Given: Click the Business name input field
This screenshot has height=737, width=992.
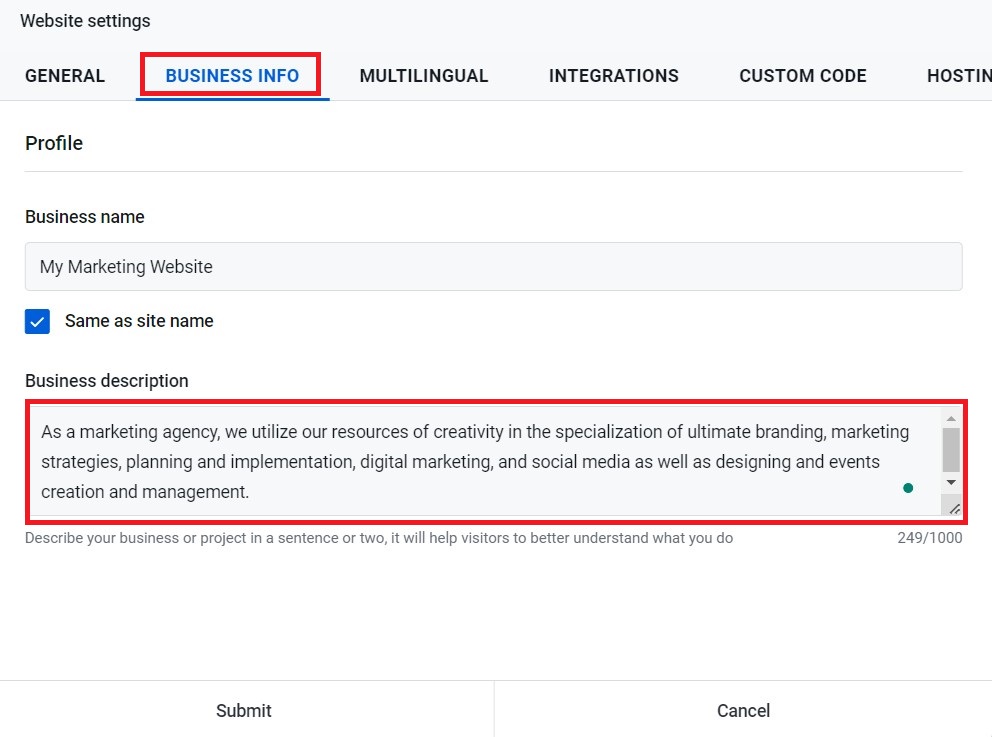Looking at the screenshot, I should click(493, 267).
